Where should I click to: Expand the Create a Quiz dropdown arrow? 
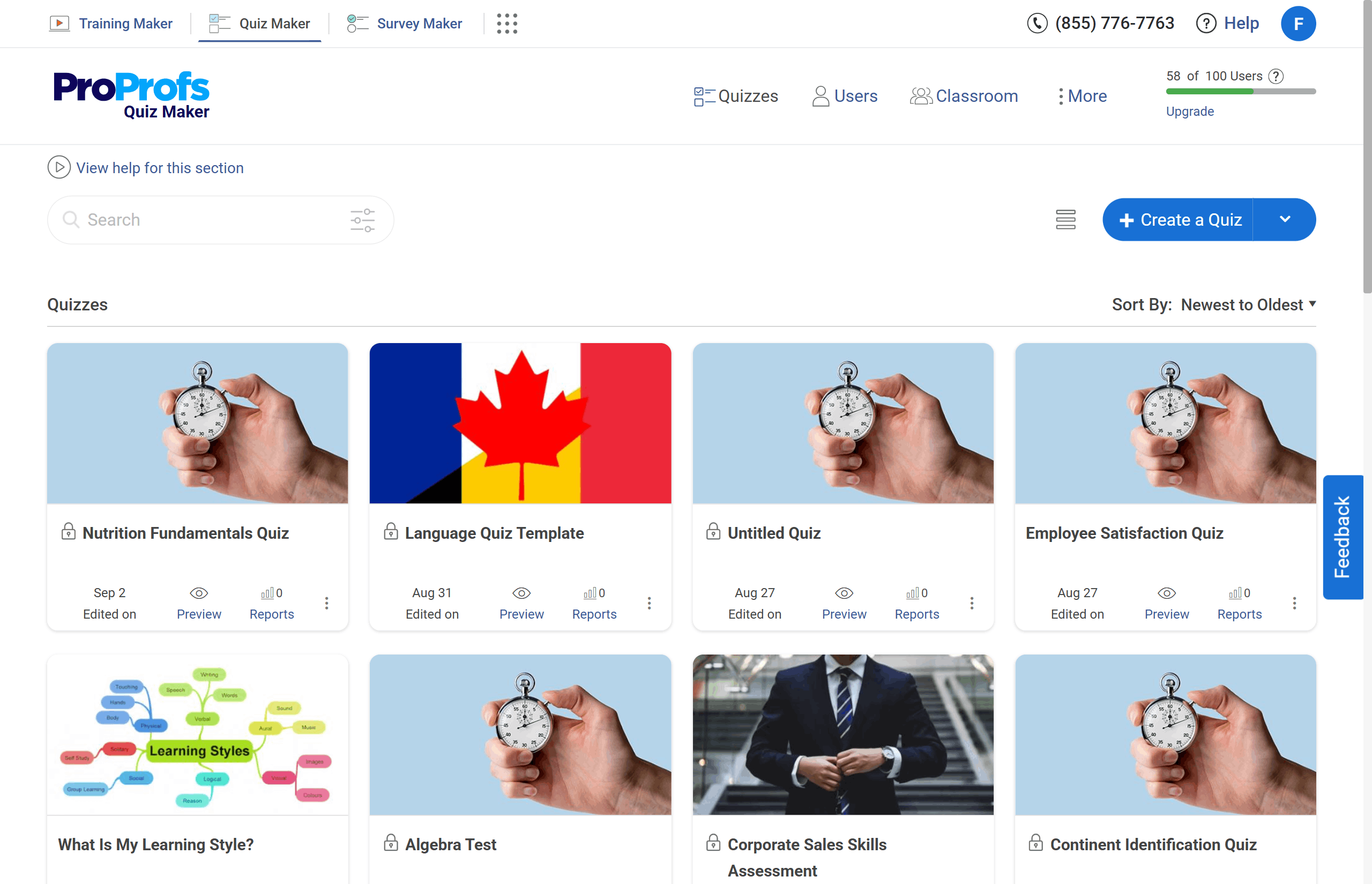point(1284,220)
